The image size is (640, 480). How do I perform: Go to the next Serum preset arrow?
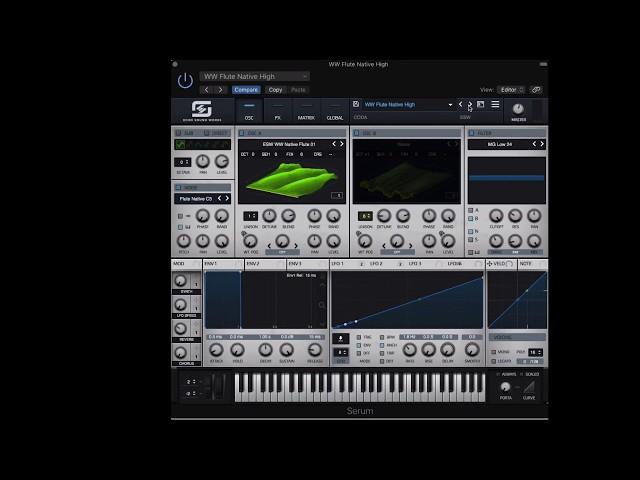pyautogui.click(x=470, y=104)
